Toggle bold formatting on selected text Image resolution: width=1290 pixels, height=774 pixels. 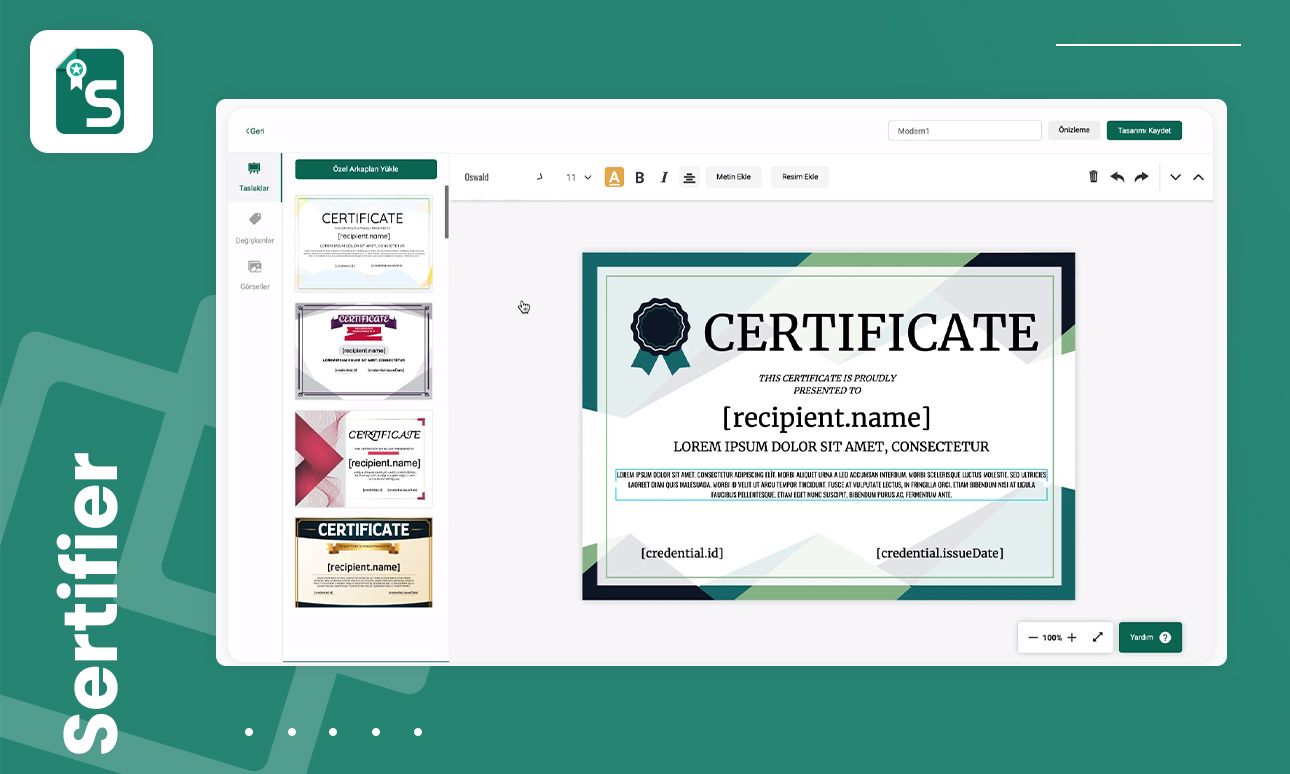639,176
